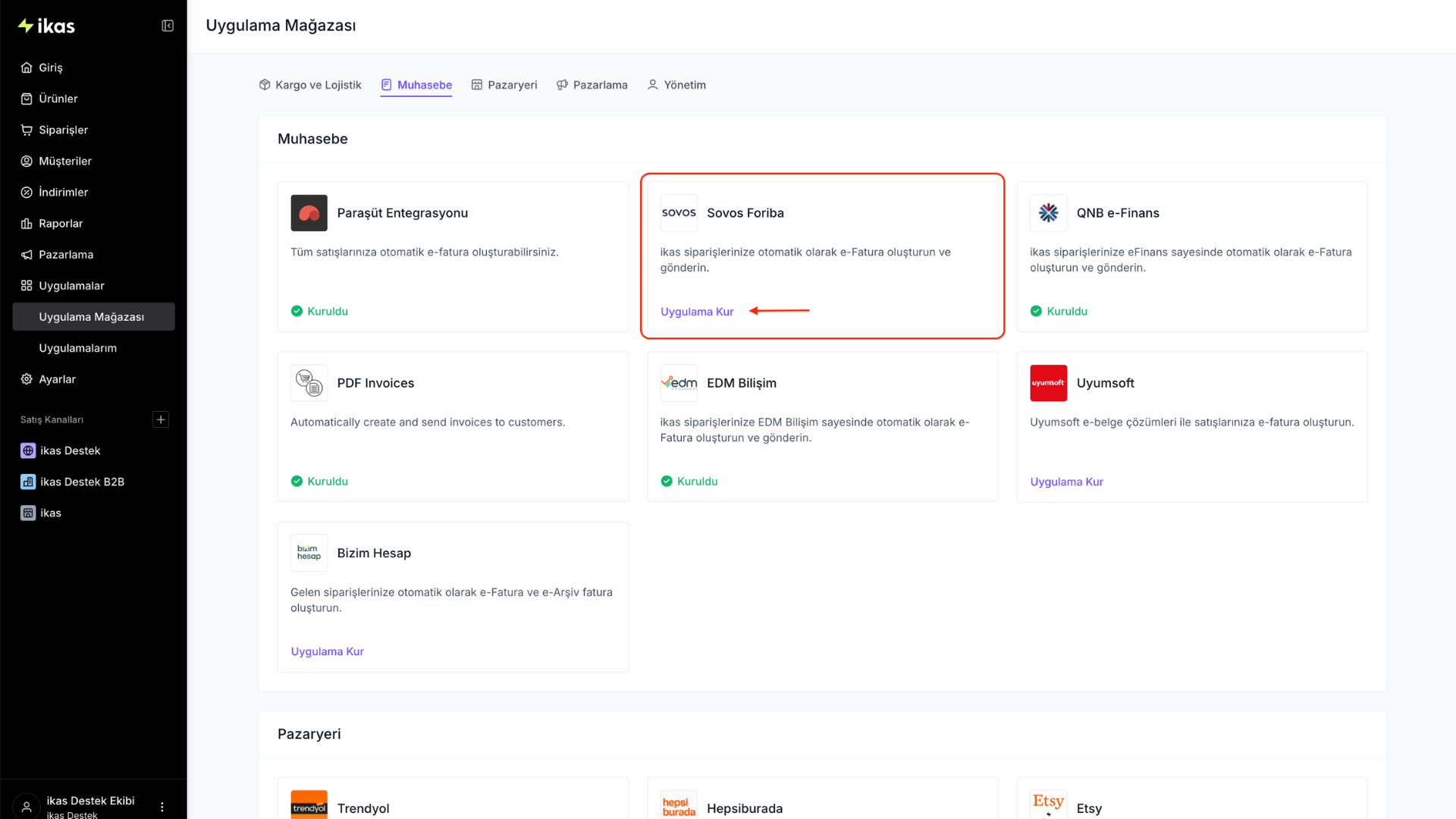Open the QNB e-Finans title

click(x=1118, y=213)
